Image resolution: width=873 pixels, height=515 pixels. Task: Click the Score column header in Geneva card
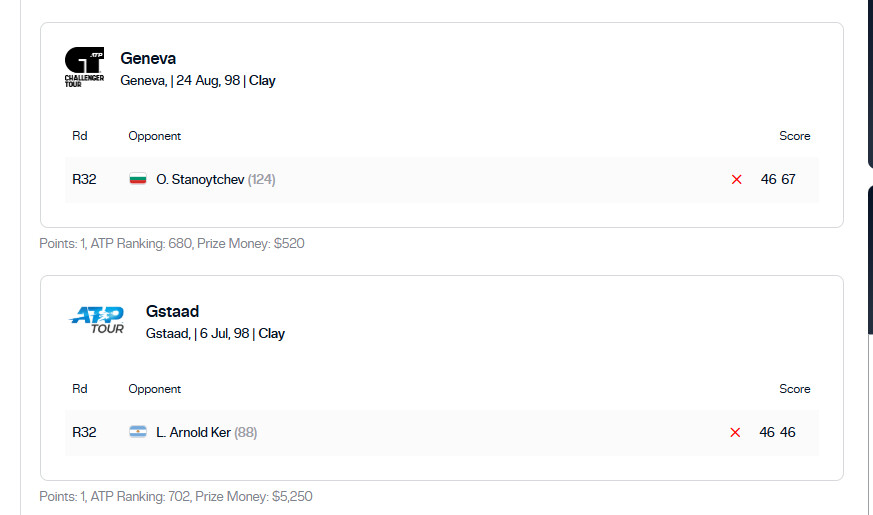click(794, 136)
